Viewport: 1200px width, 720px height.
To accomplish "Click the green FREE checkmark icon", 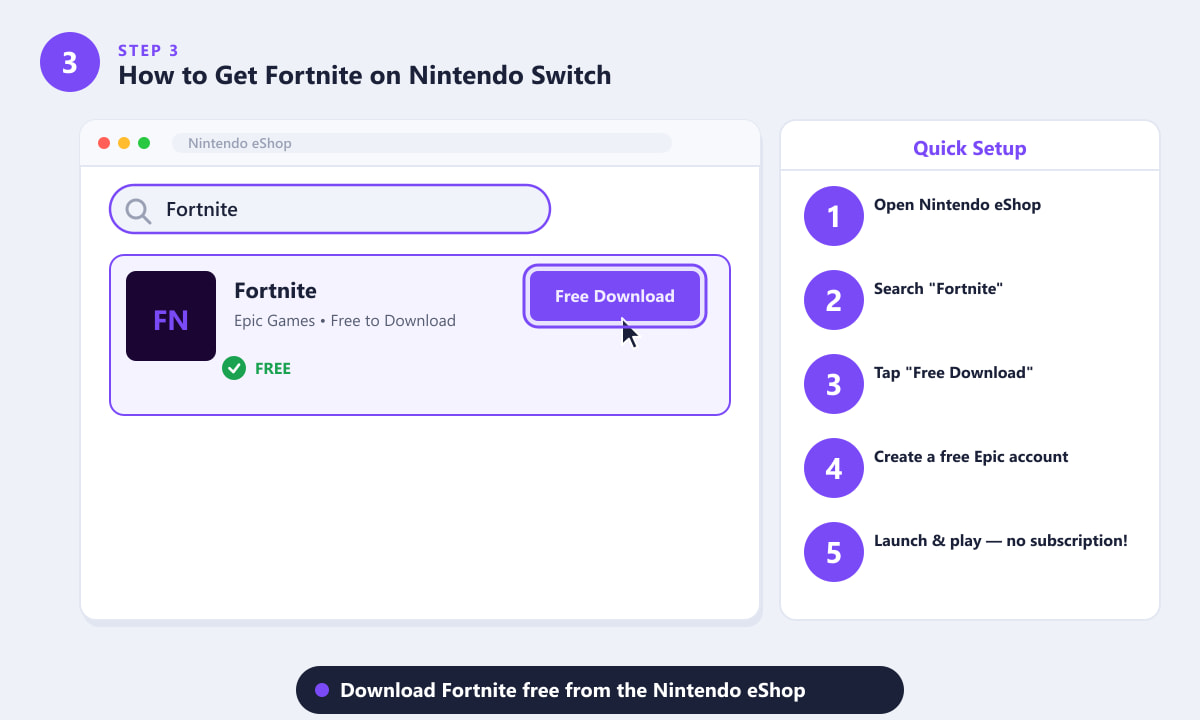I will click(234, 368).
